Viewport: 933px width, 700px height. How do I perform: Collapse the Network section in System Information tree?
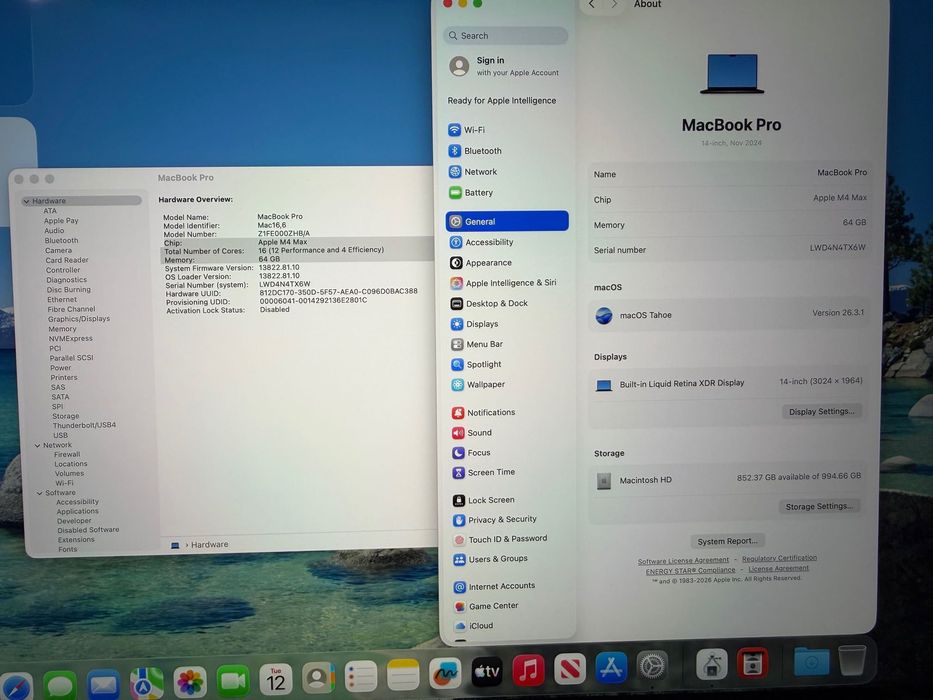click(x=37, y=445)
